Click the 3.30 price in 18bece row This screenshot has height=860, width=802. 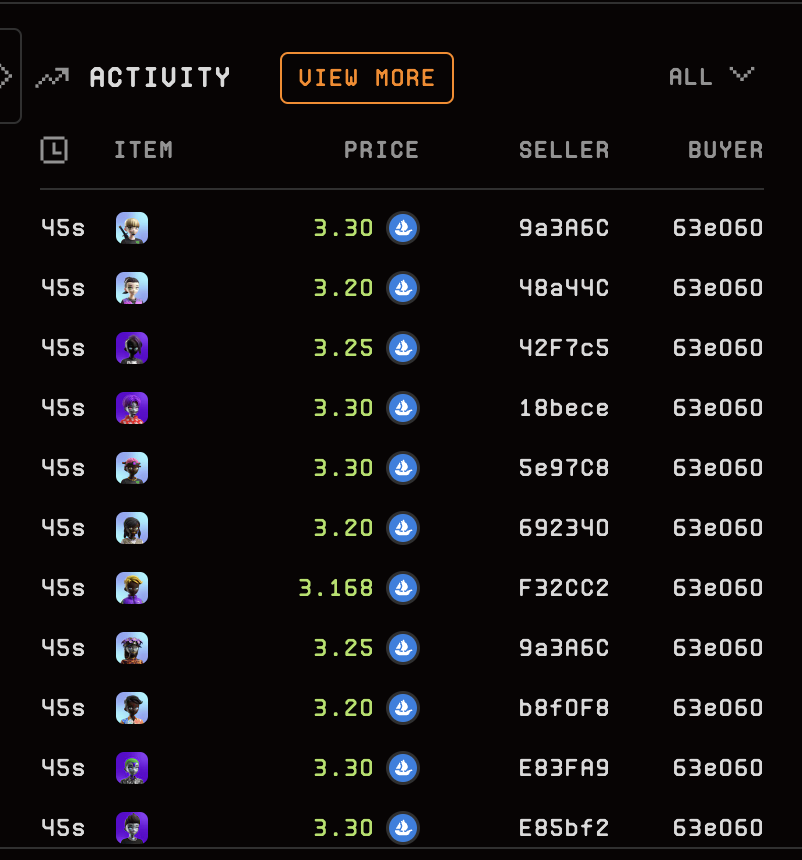coord(343,408)
